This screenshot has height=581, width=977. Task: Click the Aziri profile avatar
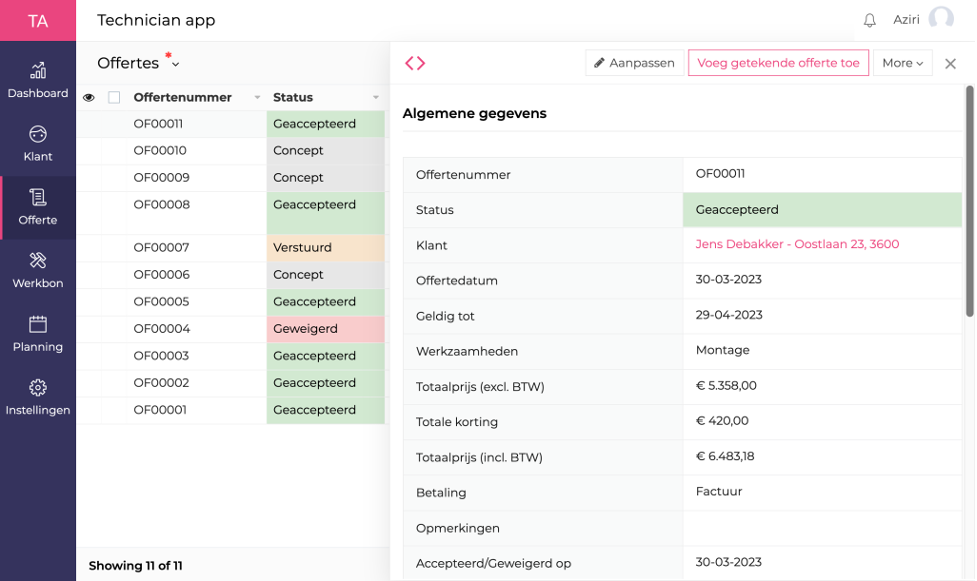[940, 19]
